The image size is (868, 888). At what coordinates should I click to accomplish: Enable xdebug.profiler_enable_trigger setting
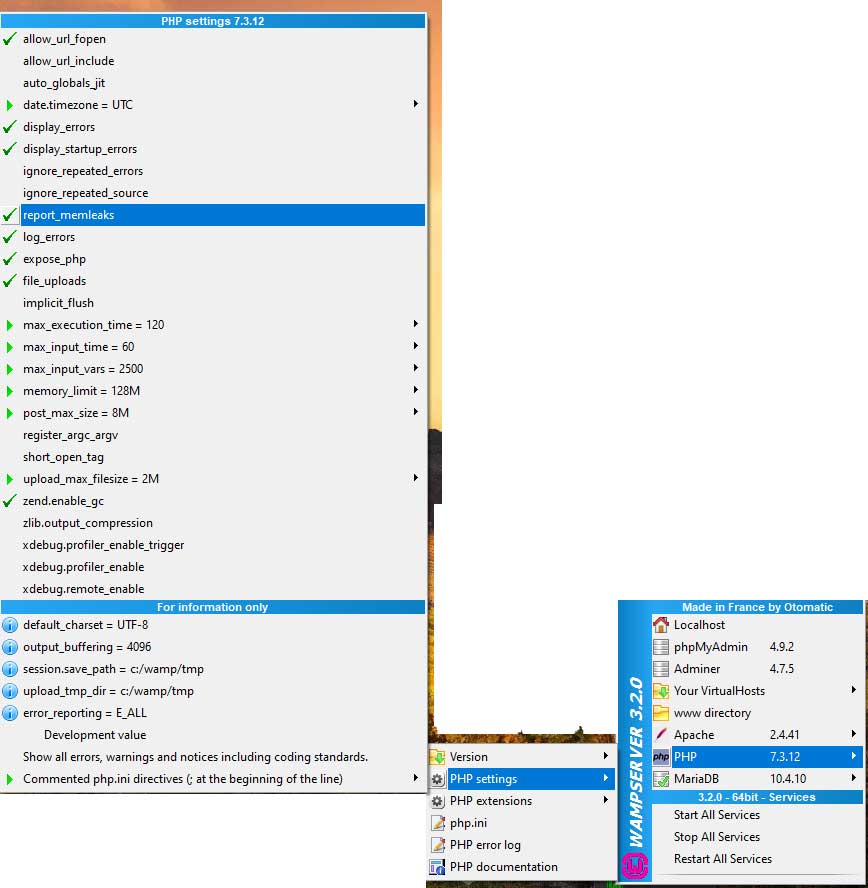pos(213,545)
